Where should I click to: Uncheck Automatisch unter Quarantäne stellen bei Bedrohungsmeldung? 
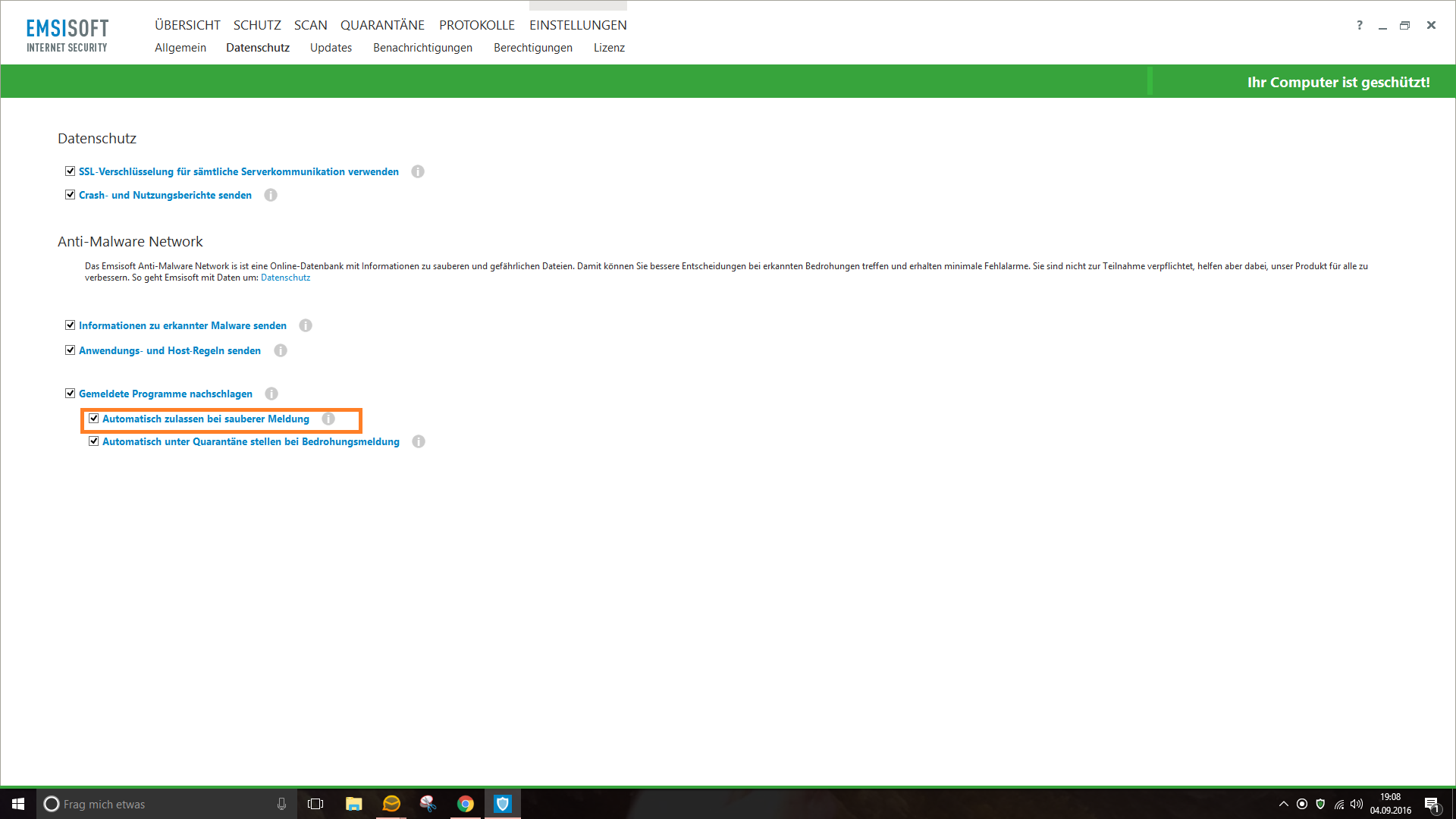click(94, 441)
